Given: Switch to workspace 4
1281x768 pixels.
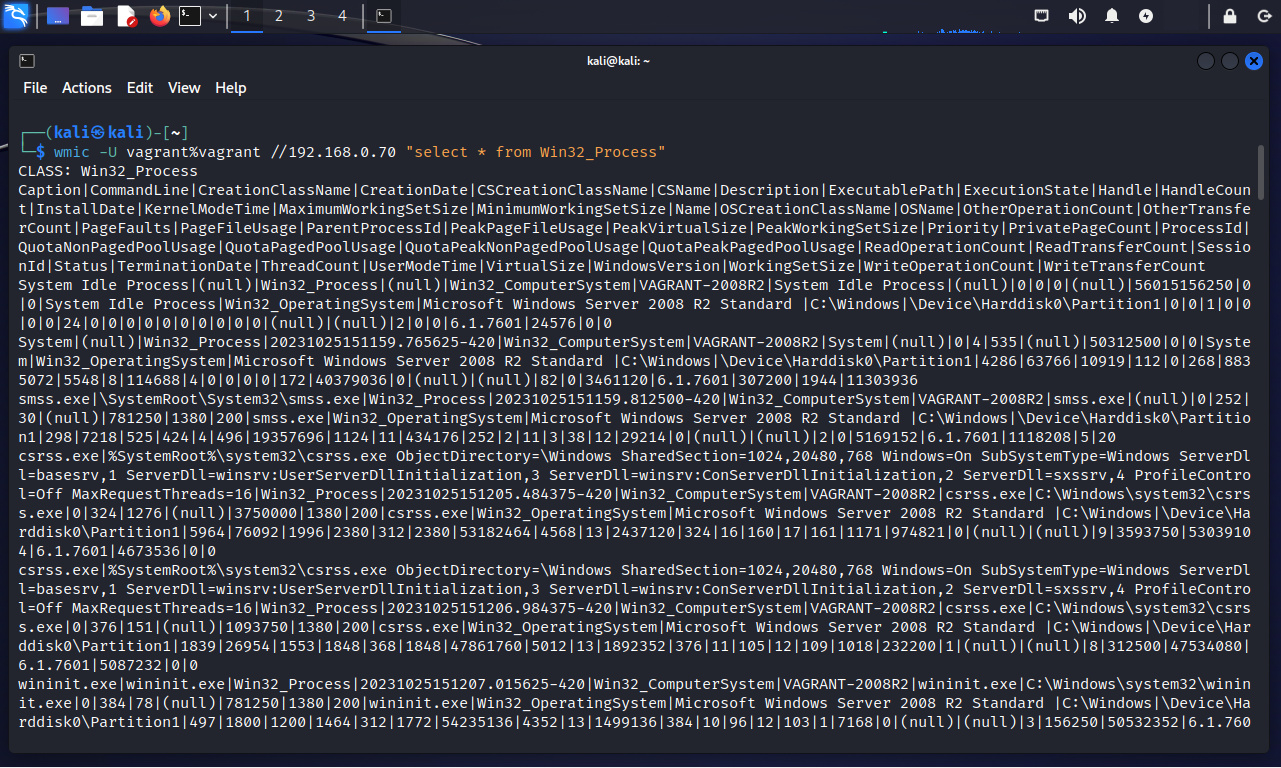Looking at the screenshot, I should (343, 16).
